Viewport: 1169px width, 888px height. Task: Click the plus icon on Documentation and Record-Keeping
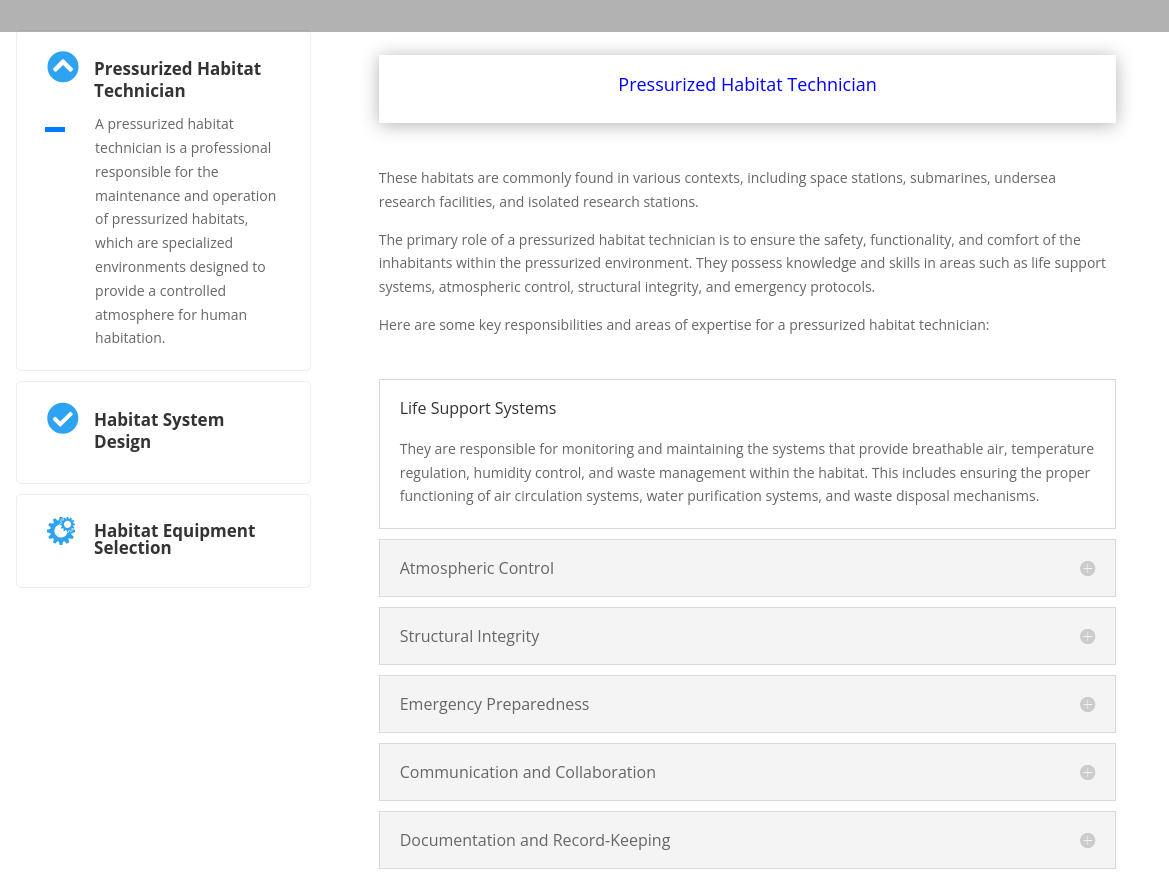[x=1087, y=840]
